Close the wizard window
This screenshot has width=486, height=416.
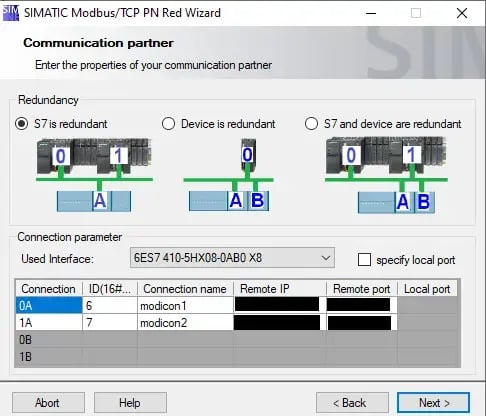462,13
